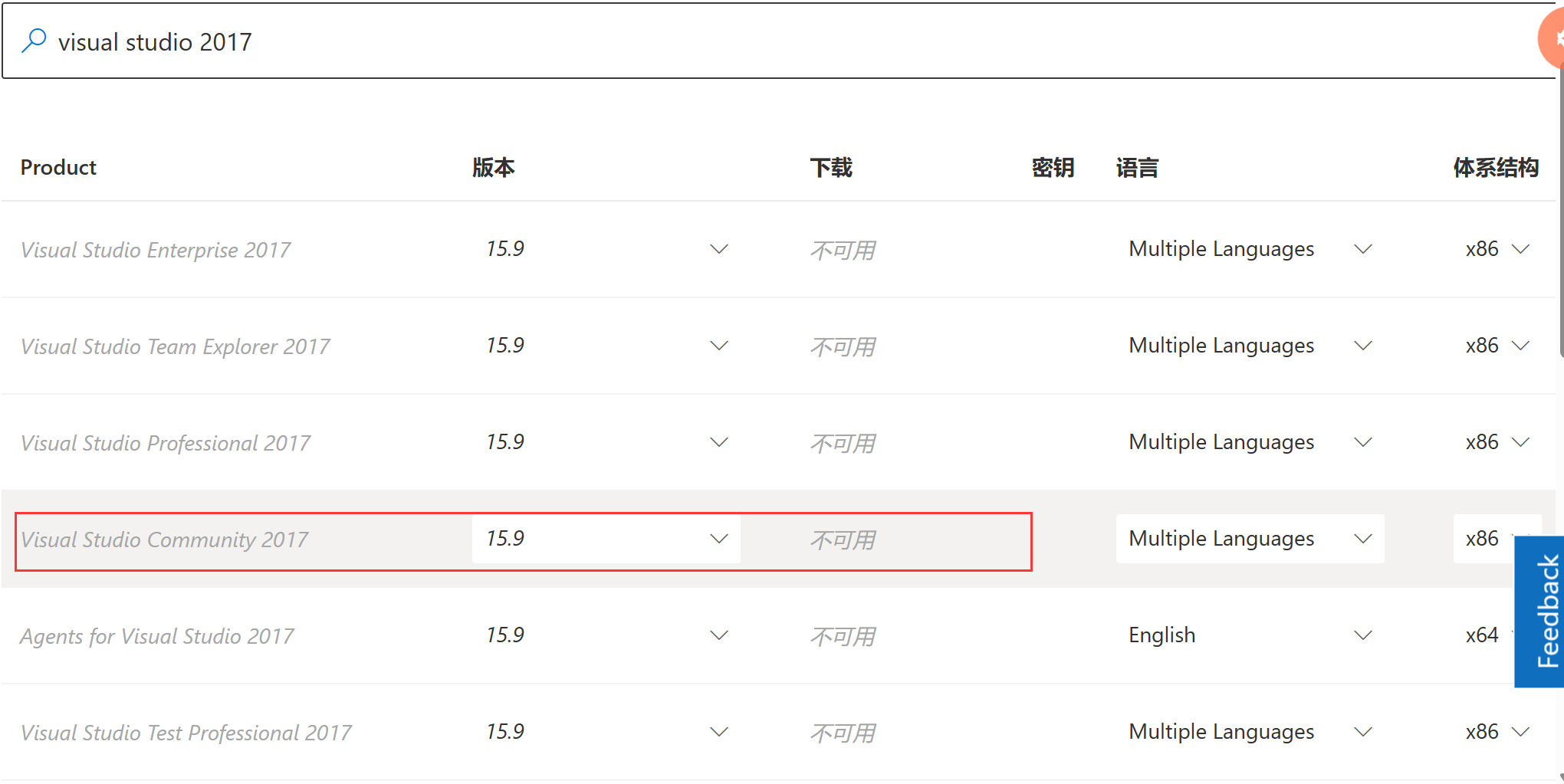
Task: Select product Visual Studio Test Professional 2017
Action: pyautogui.click(x=186, y=733)
